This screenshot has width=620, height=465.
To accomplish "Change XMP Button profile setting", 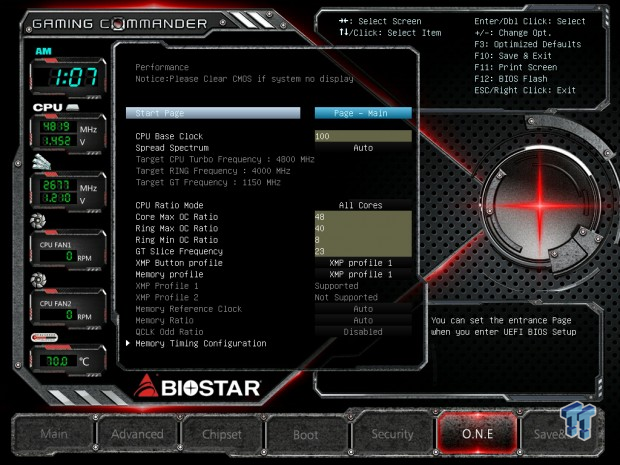I will coord(363,263).
